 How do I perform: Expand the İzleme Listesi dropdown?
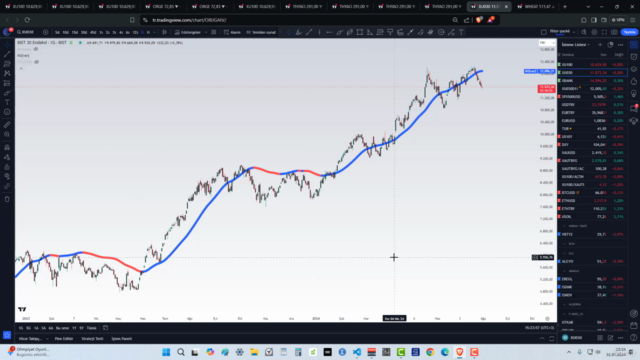[576, 44]
